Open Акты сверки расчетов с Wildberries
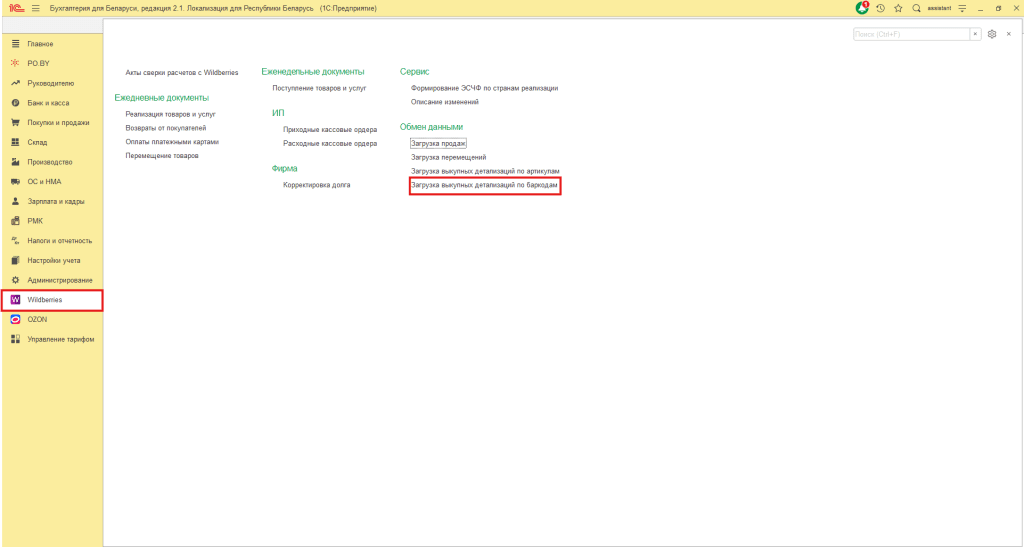The image size is (1024, 547). (175, 73)
